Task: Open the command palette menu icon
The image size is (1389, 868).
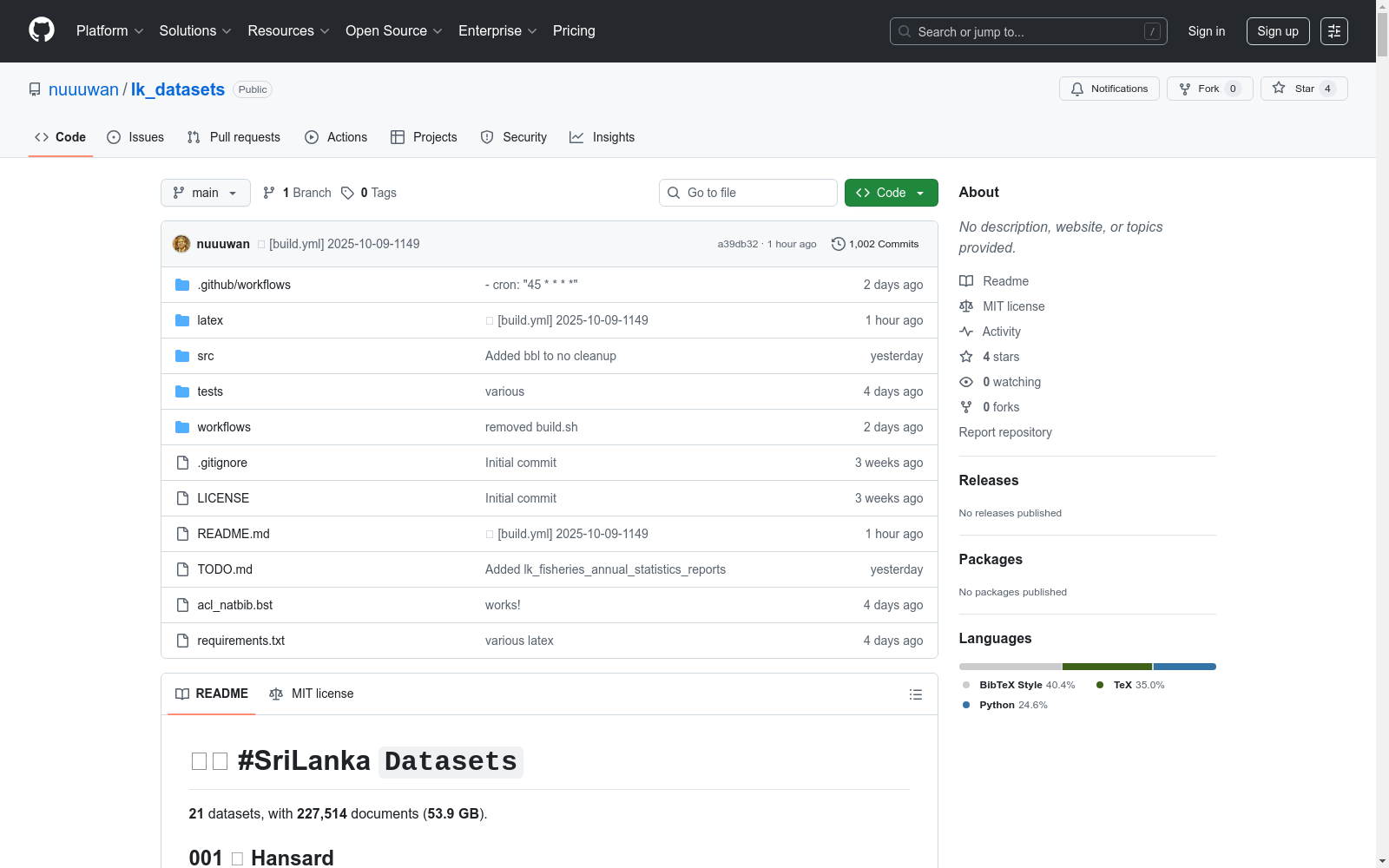Action: tap(1334, 31)
